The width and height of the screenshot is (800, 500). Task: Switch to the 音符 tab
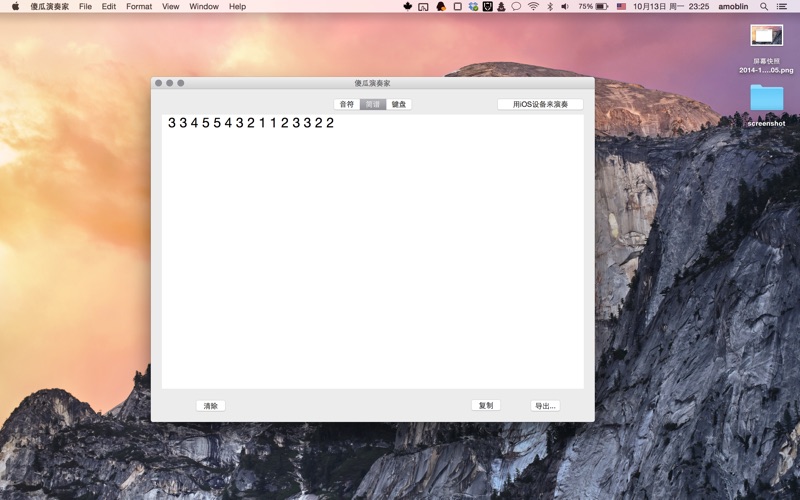[347, 104]
